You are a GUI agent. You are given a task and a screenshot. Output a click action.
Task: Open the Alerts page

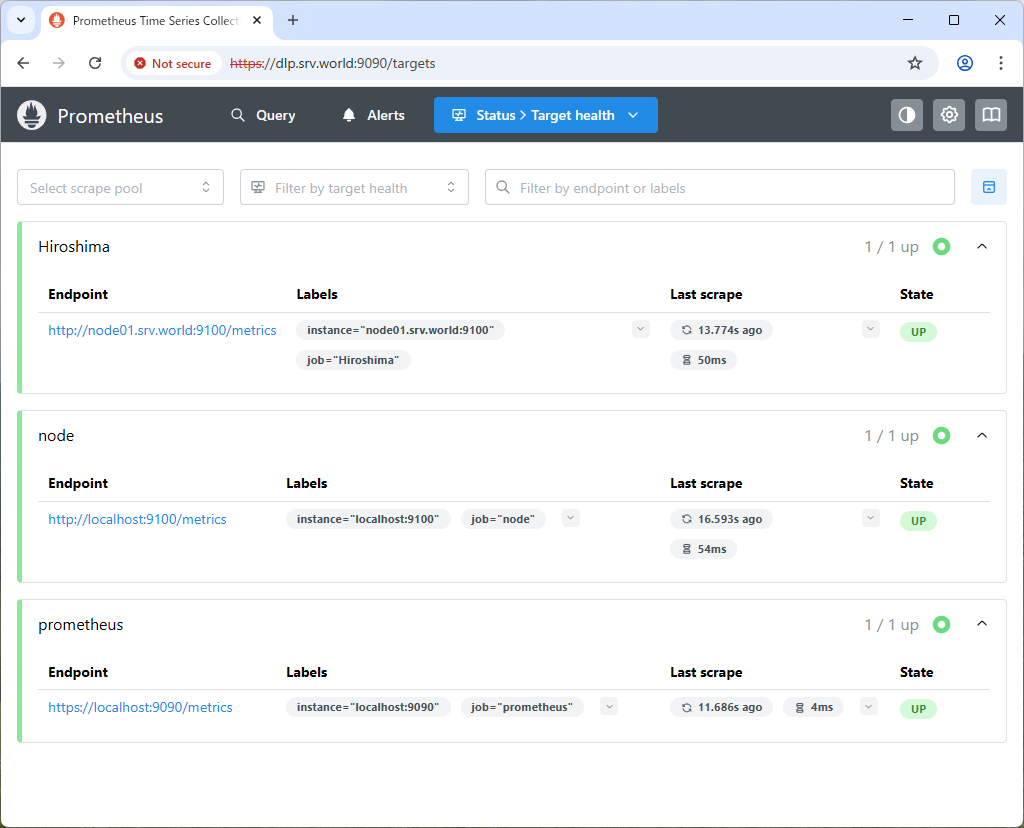(x=374, y=116)
